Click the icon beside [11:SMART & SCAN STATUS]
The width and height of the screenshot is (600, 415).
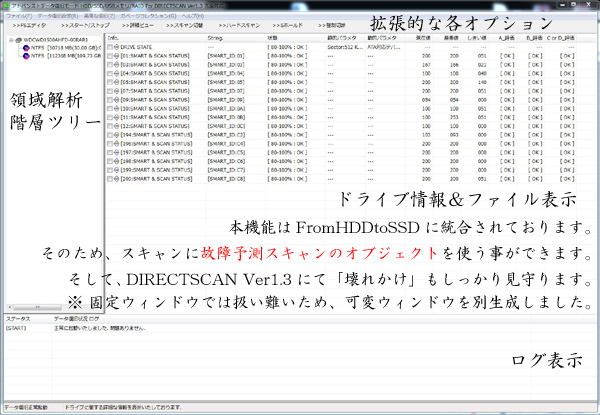coord(116,117)
